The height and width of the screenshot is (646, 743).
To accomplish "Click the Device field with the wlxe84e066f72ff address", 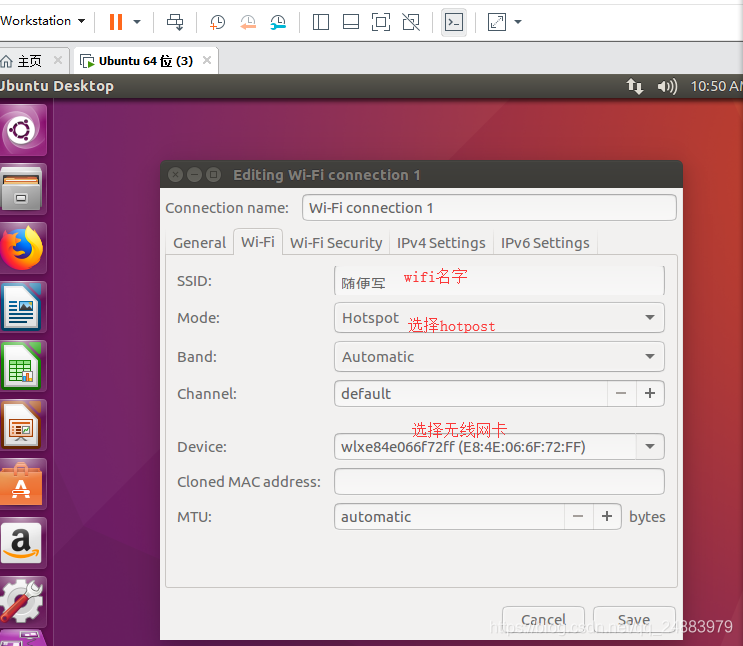I will (485, 446).
